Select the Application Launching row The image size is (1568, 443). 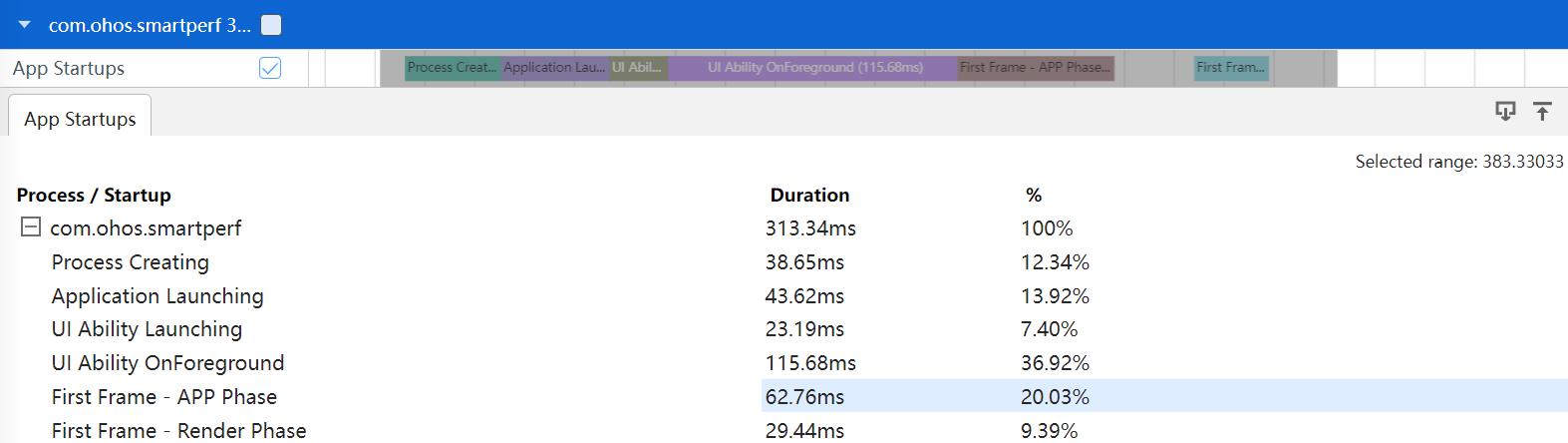tap(157, 296)
